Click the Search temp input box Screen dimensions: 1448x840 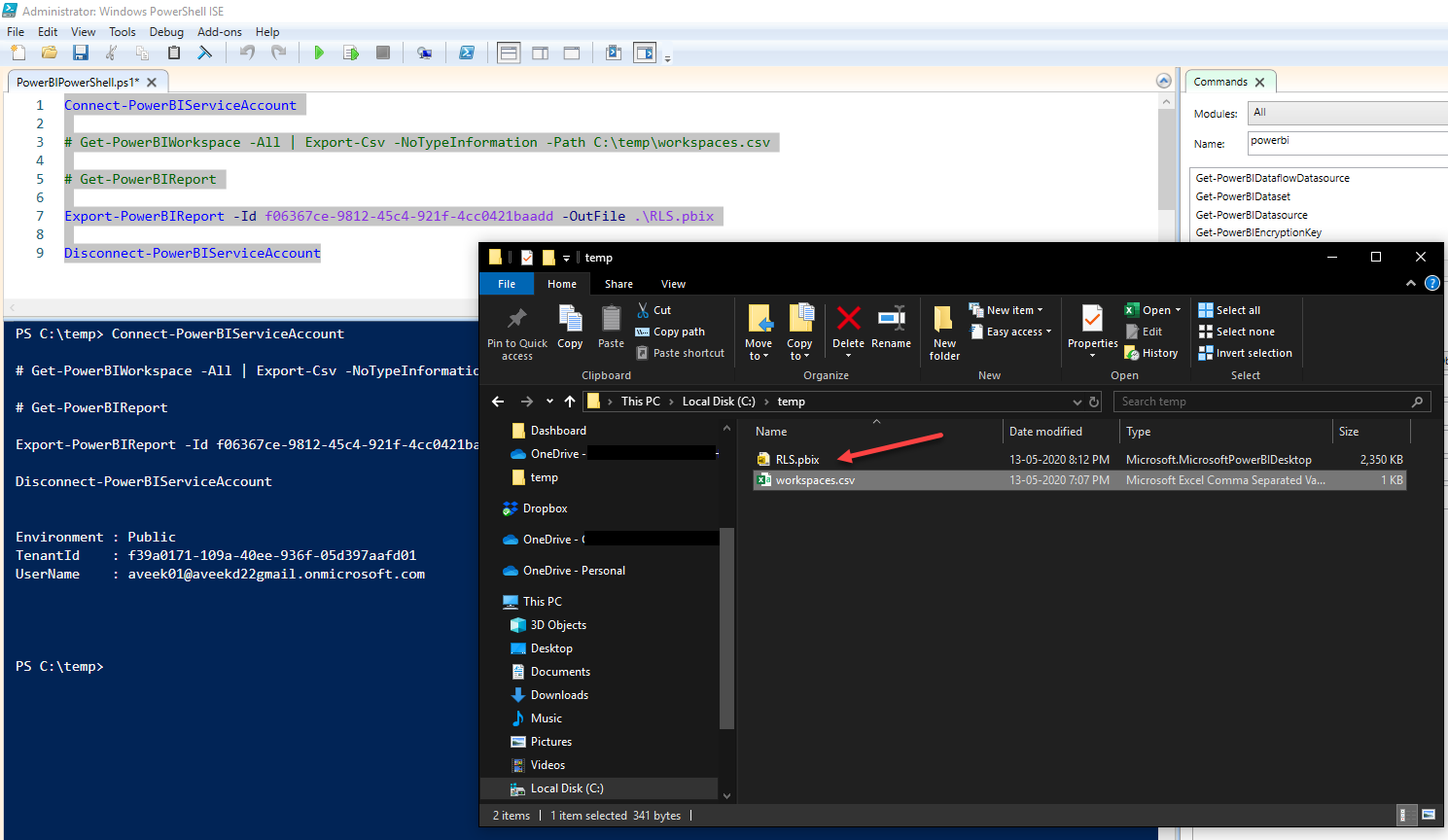(1262, 402)
